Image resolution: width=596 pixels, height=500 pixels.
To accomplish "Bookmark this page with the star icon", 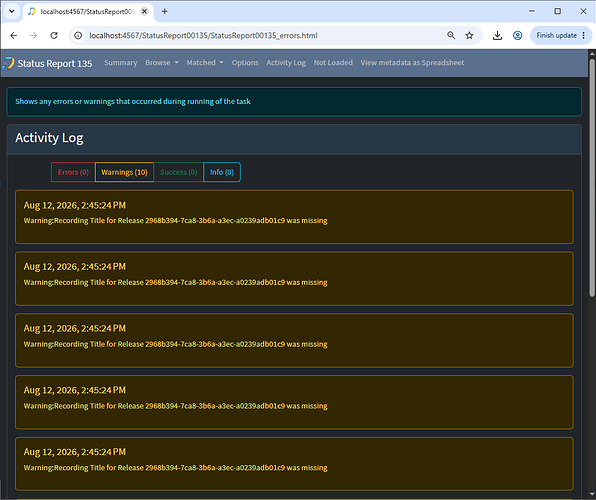I will coord(469,35).
